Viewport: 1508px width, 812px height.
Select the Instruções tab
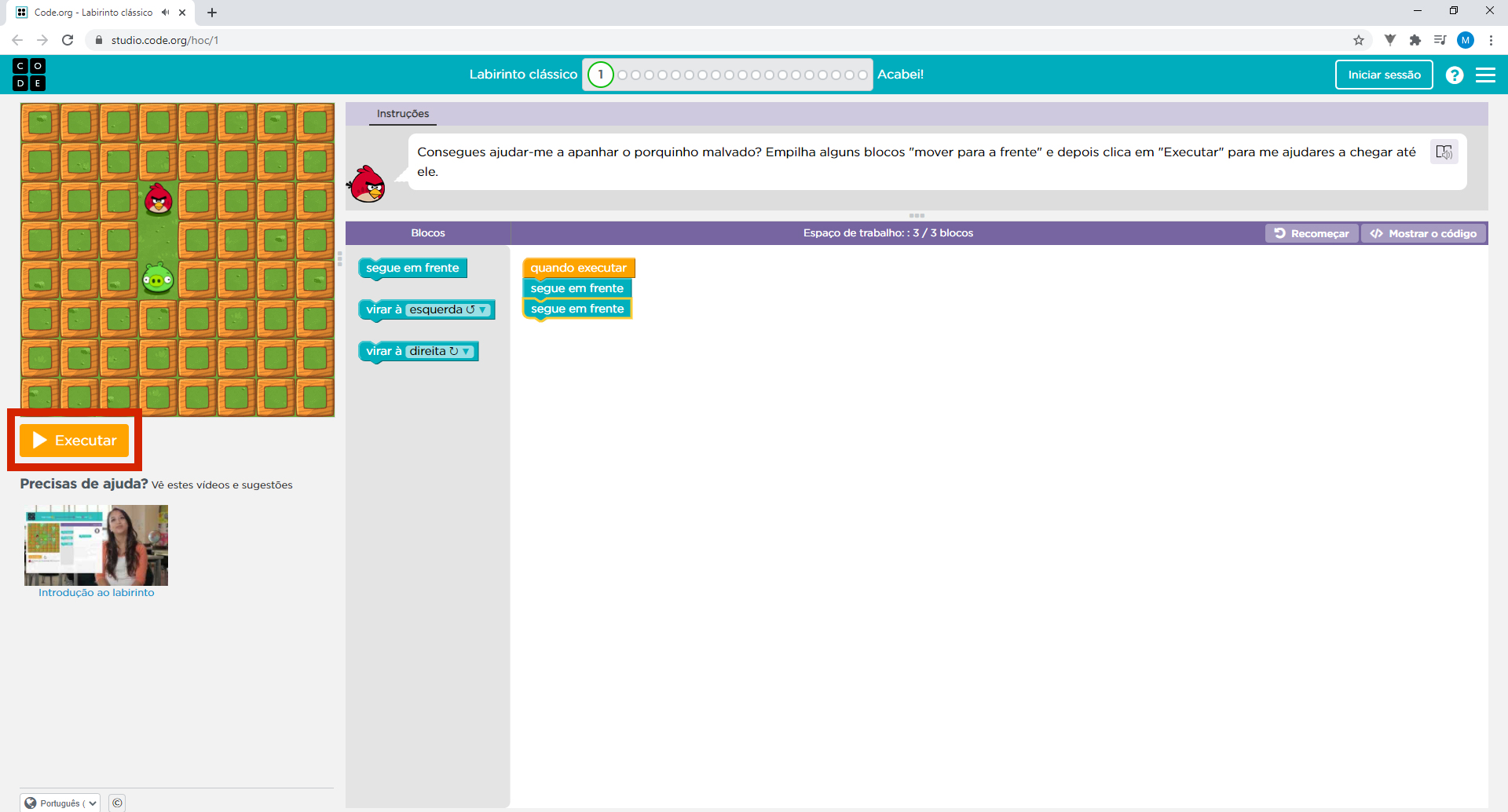click(403, 114)
